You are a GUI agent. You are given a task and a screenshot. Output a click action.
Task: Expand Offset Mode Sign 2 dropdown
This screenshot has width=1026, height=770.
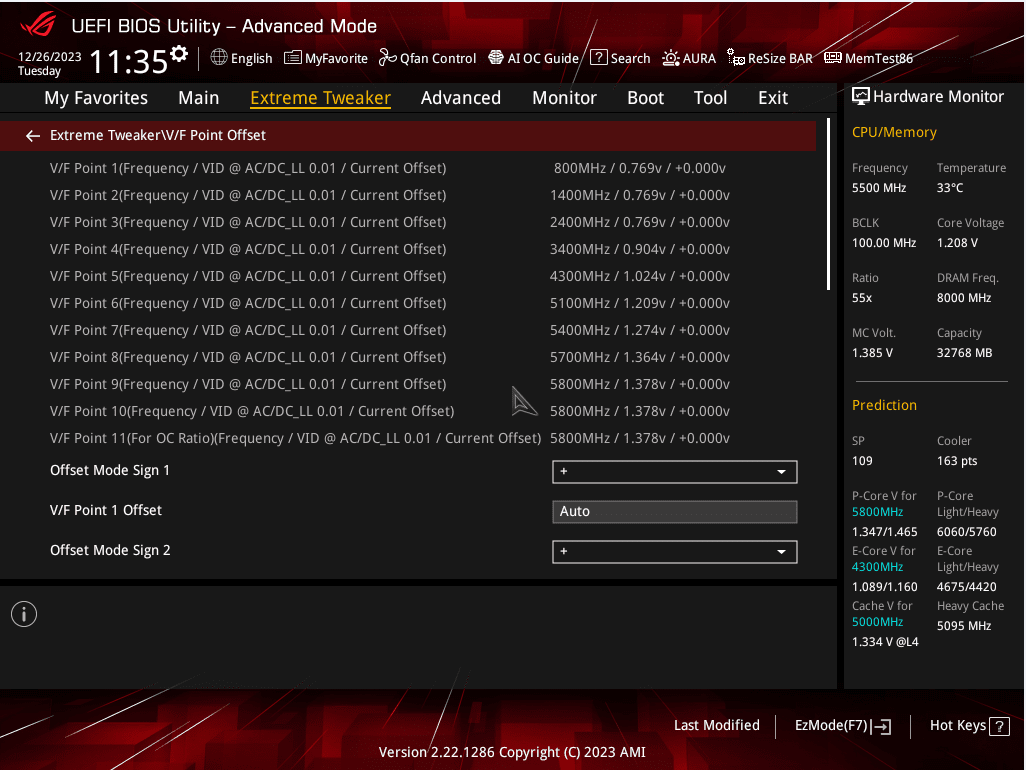[675, 551]
